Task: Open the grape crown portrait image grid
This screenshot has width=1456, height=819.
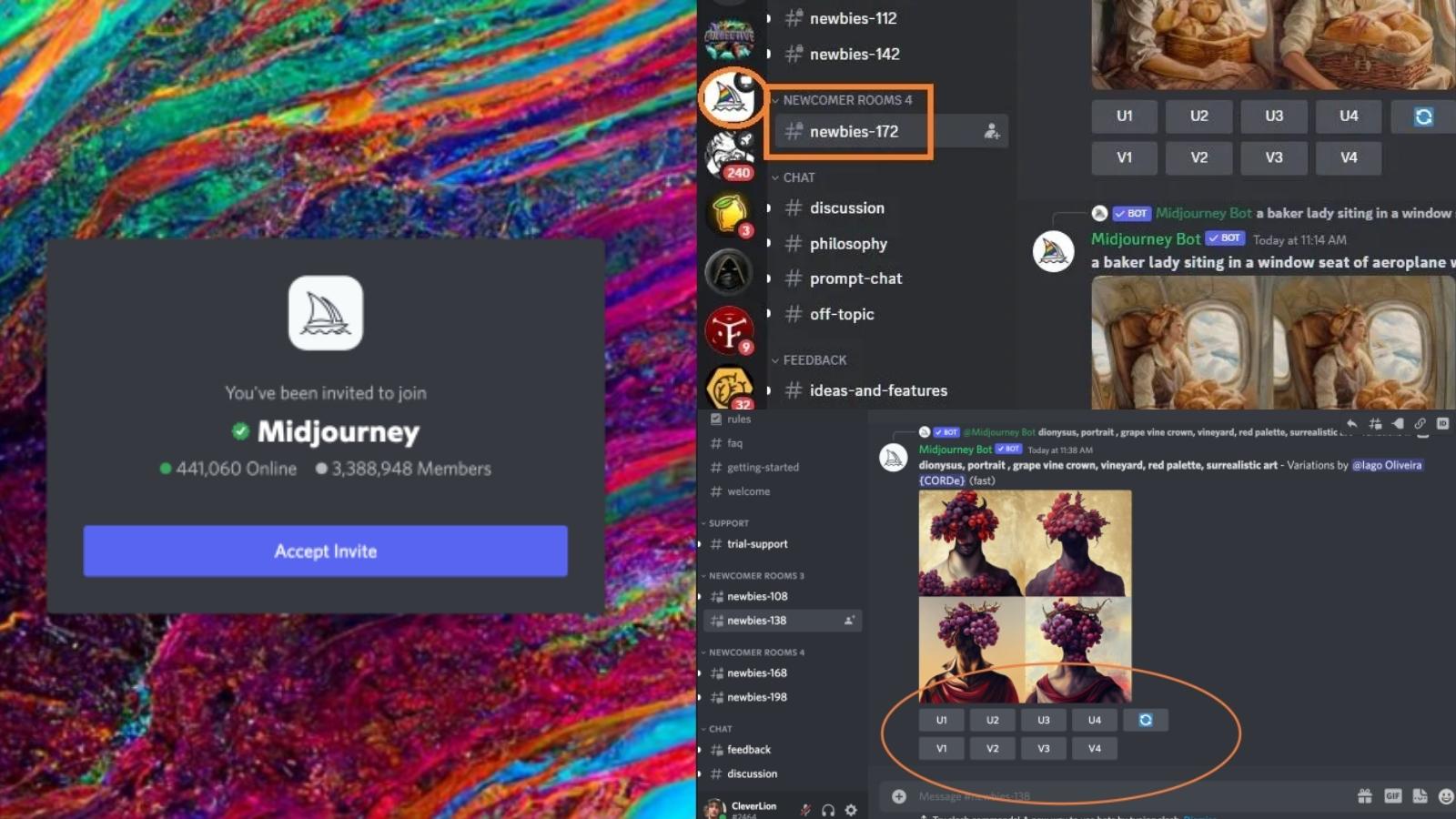Action: [1025, 596]
